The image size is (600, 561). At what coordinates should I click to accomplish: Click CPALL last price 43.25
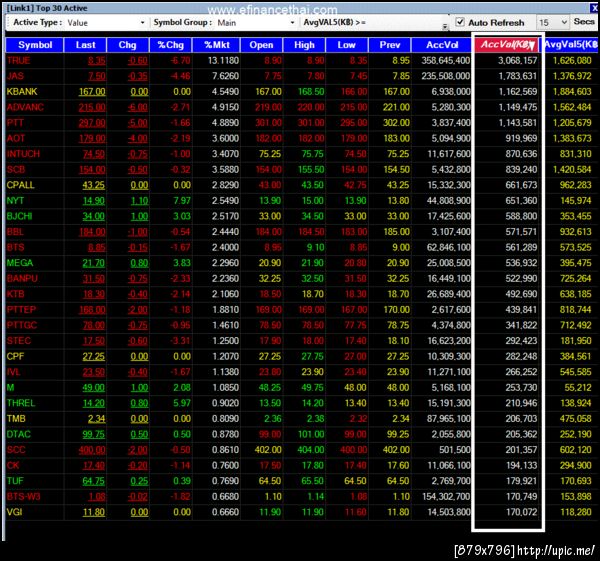point(93,185)
